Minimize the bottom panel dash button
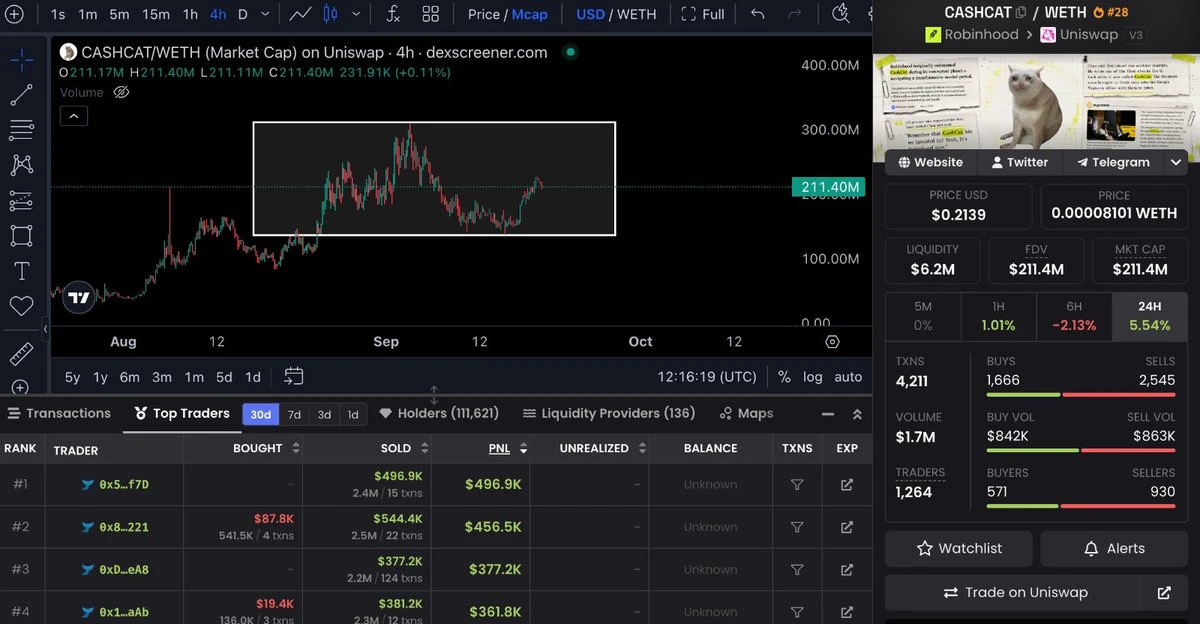 827,414
